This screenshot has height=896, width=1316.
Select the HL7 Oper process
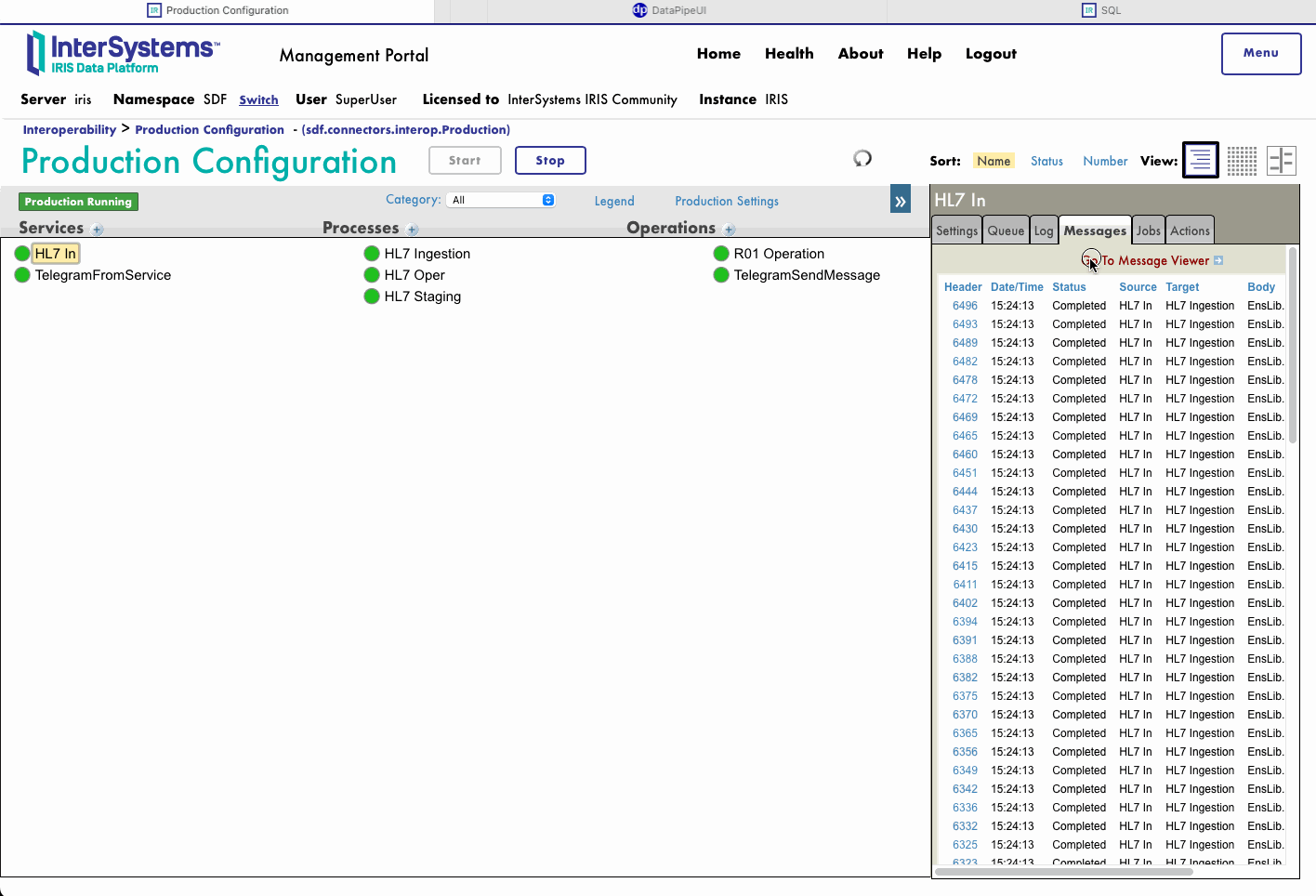[415, 275]
